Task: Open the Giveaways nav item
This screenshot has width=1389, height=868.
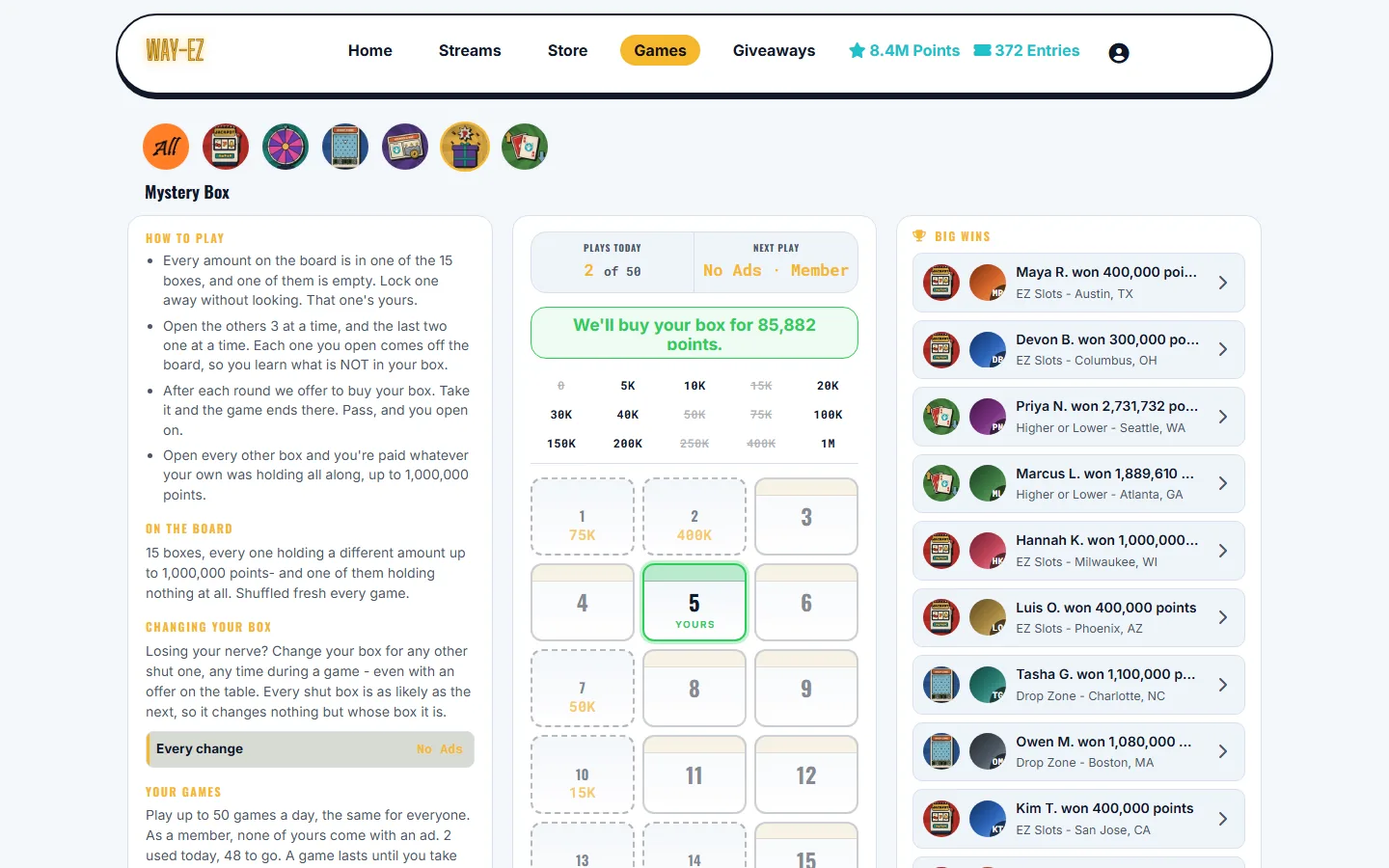Action: [774, 50]
